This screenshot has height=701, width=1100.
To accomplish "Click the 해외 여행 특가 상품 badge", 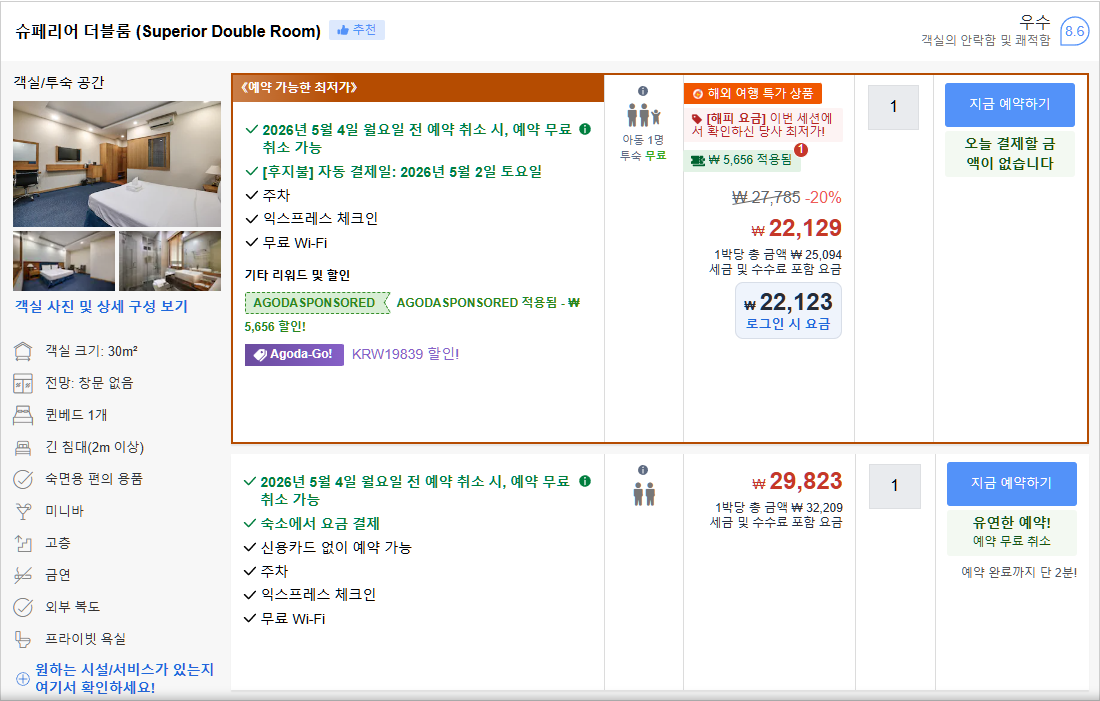I will (x=753, y=93).
